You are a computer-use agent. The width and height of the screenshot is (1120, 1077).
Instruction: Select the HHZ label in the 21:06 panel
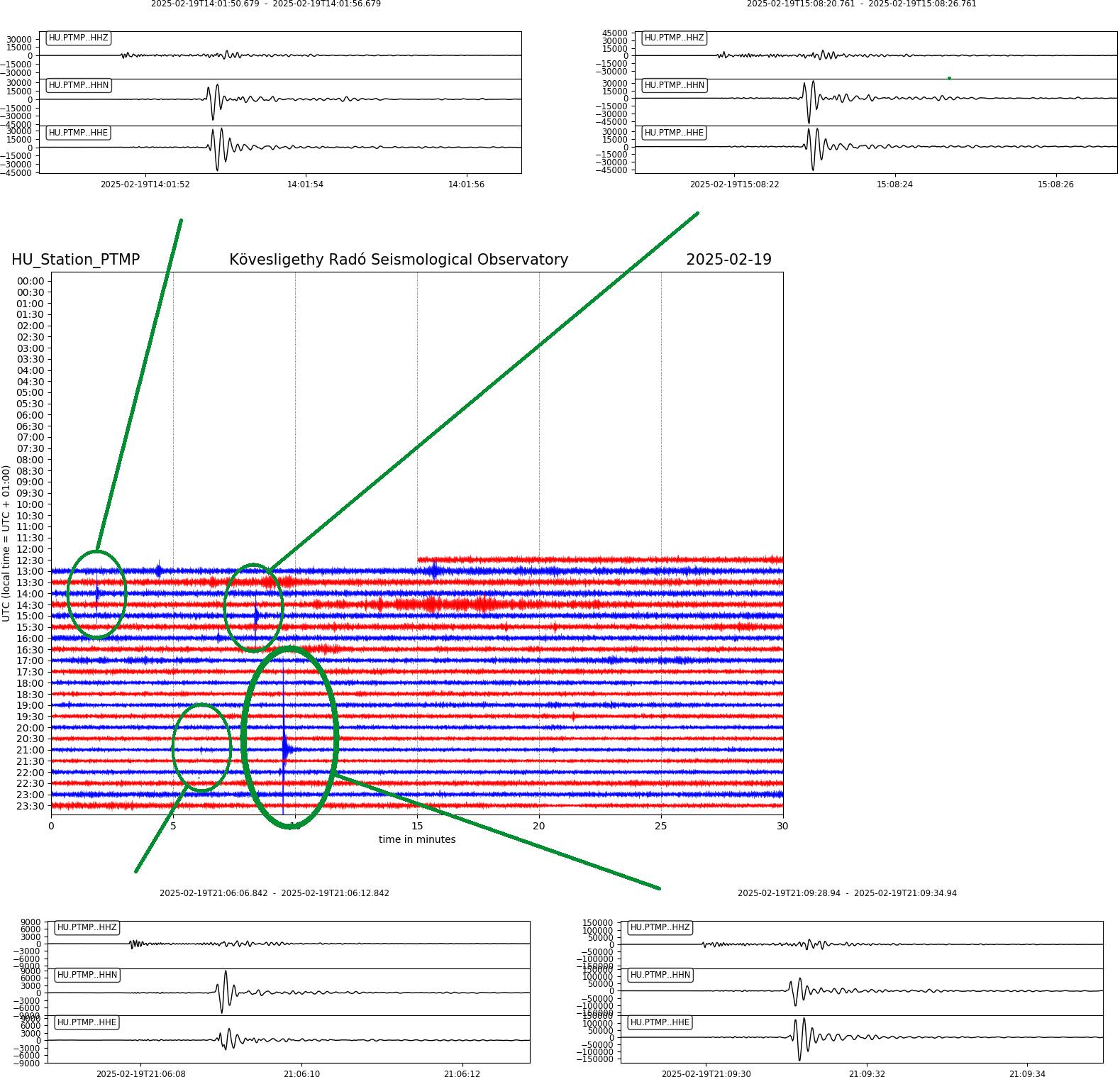coord(87,927)
